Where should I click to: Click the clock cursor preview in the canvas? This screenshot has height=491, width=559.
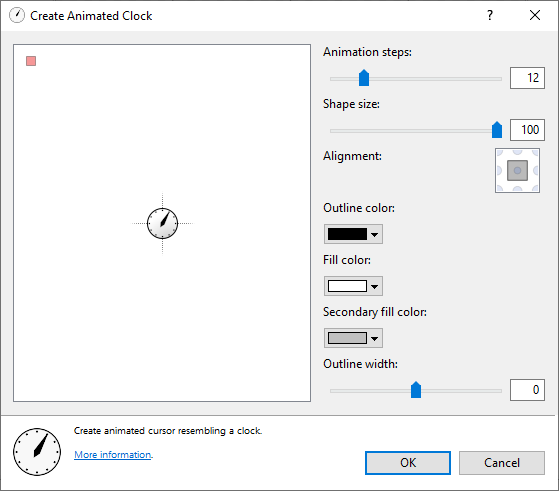pos(163,224)
